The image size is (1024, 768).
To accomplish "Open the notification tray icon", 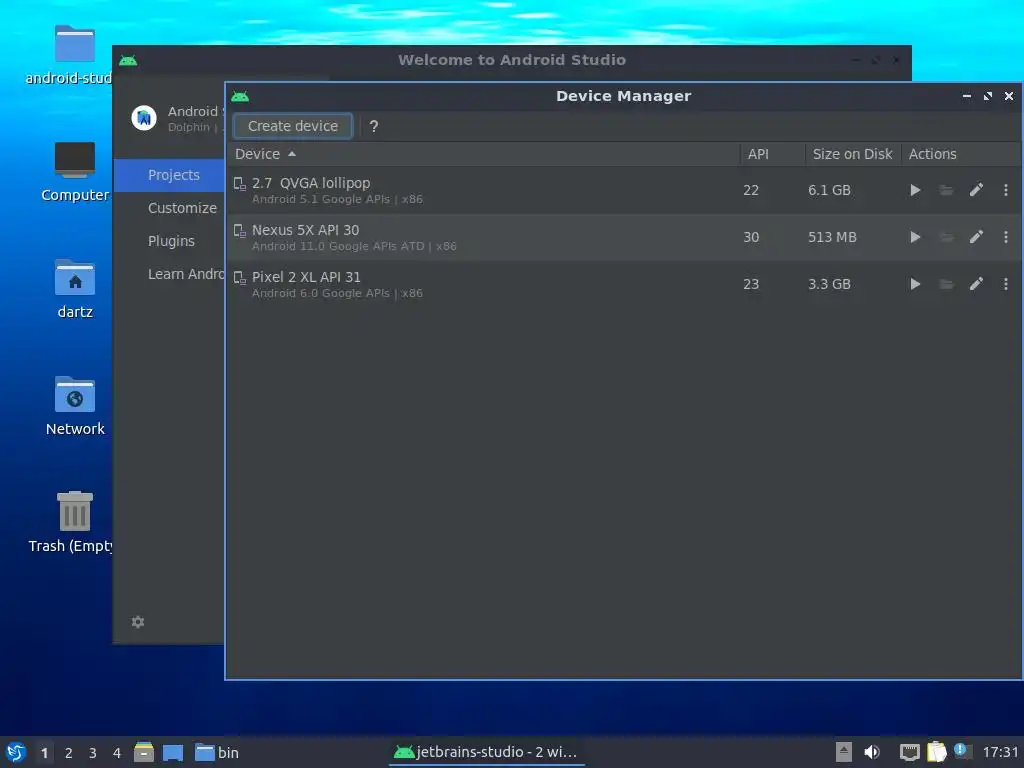I will [x=961, y=751].
